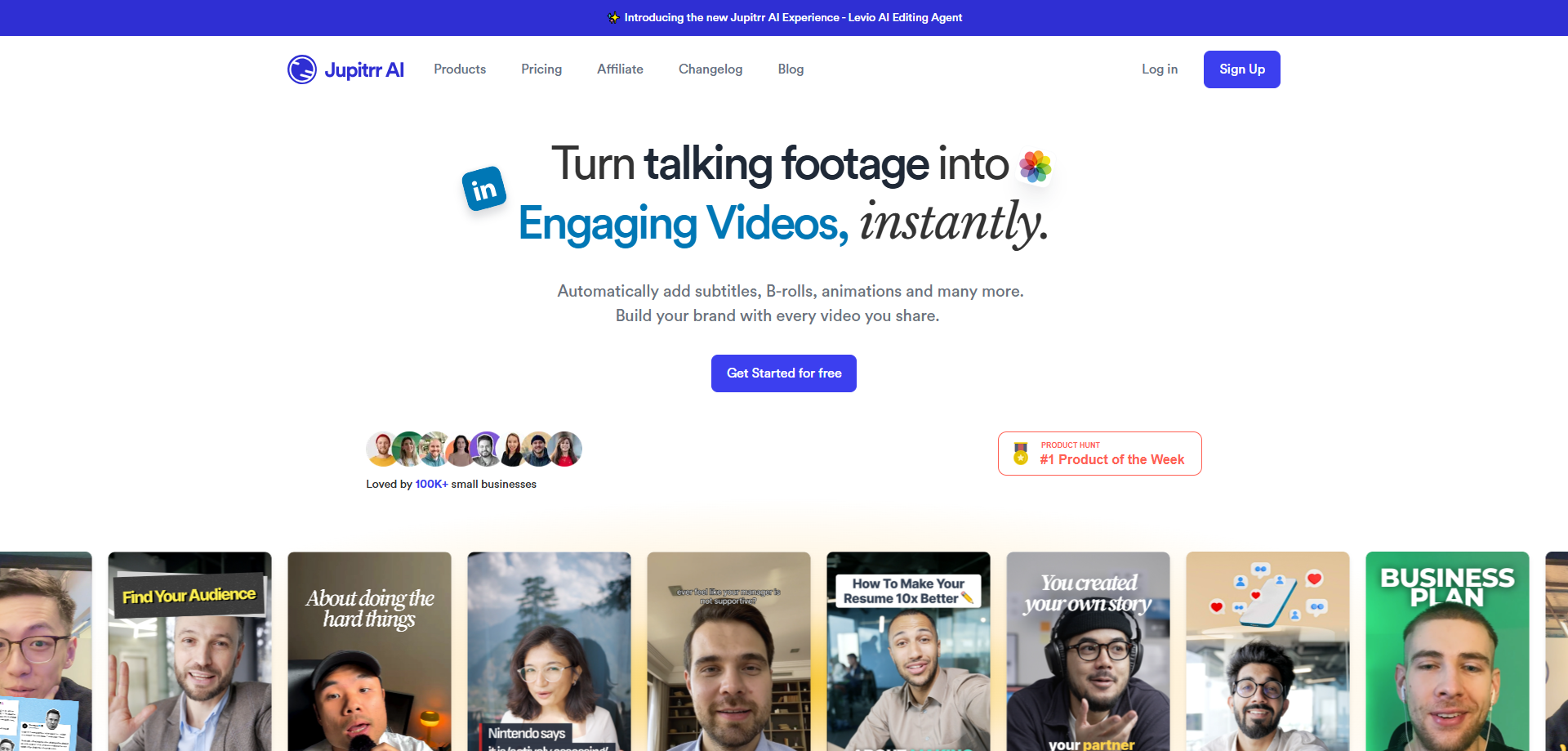Click the last customer avatar in the row
The image size is (1568, 751).
click(x=565, y=449)
